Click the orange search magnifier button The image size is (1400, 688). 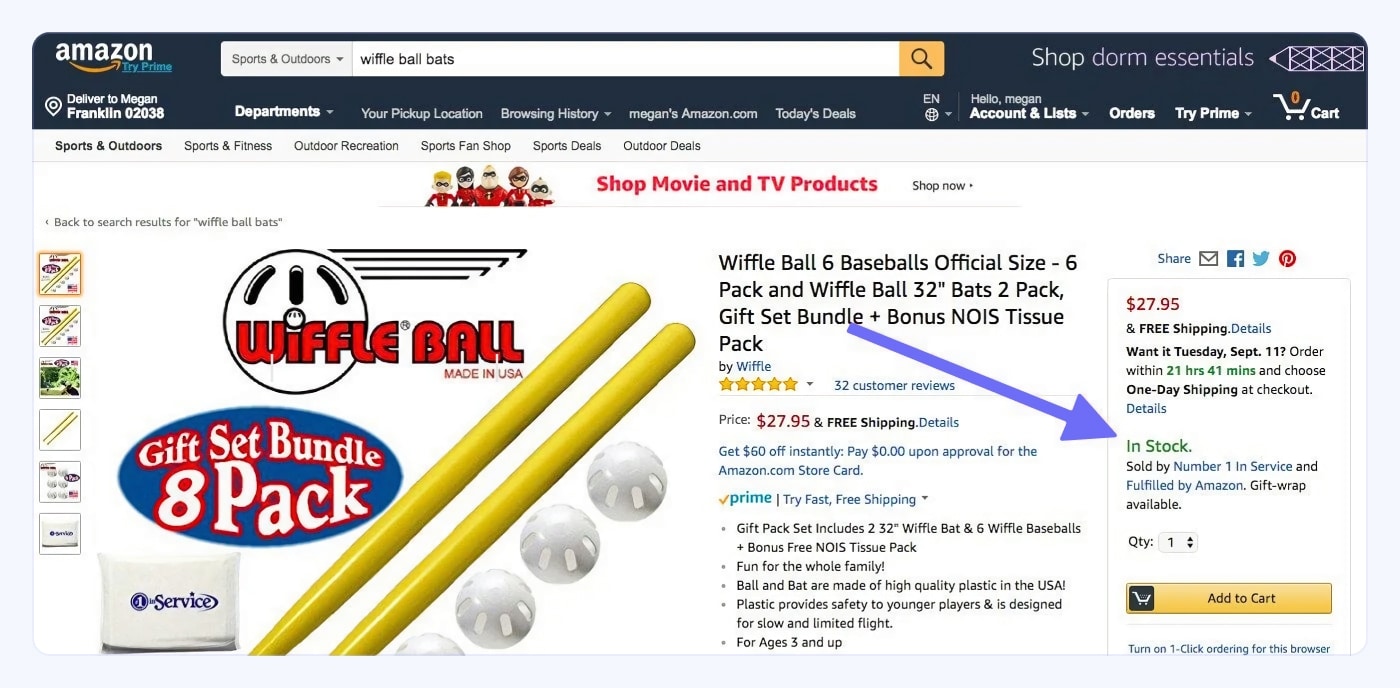coord(921,59)
